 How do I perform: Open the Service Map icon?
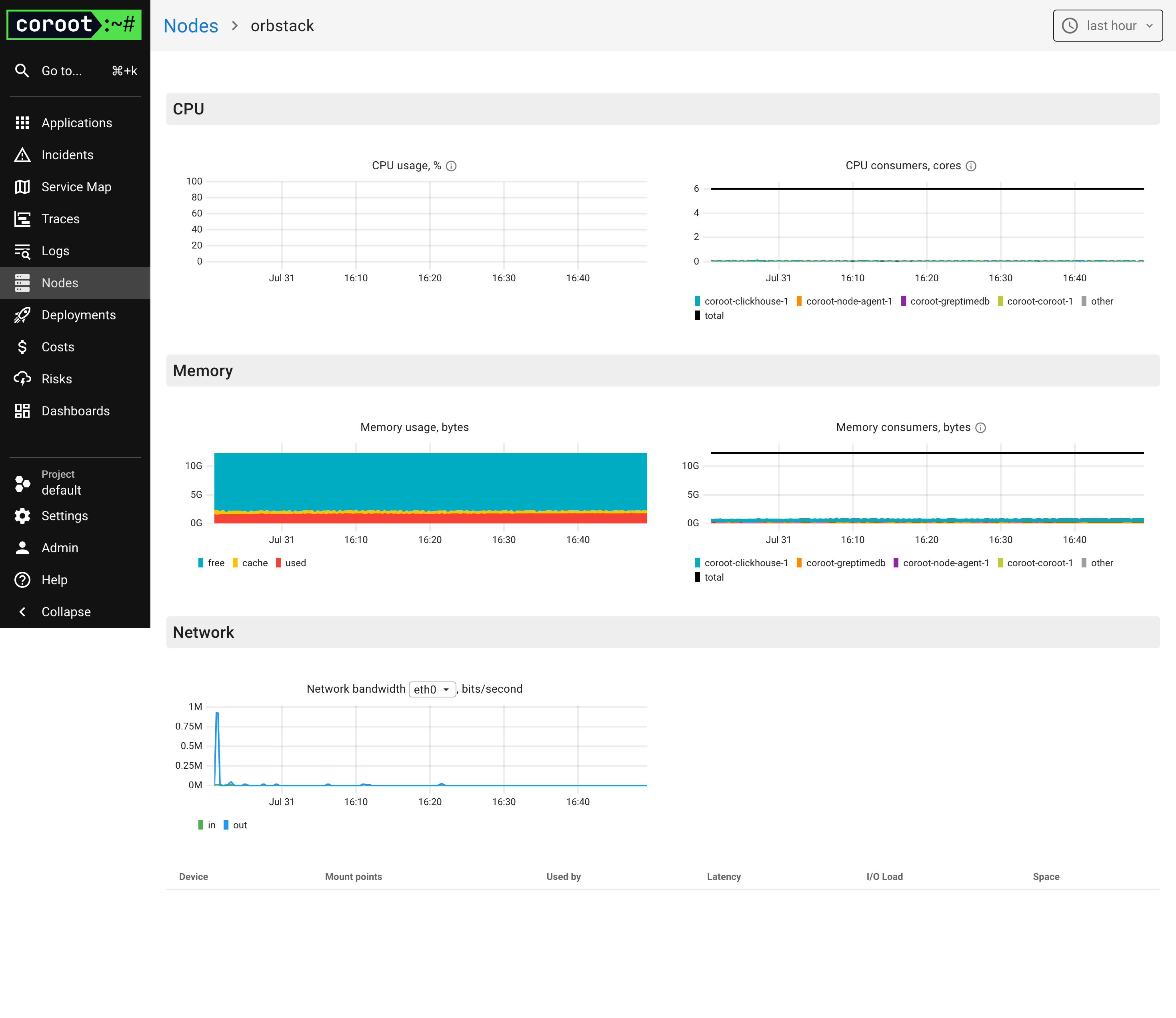[x=22, y=187]
